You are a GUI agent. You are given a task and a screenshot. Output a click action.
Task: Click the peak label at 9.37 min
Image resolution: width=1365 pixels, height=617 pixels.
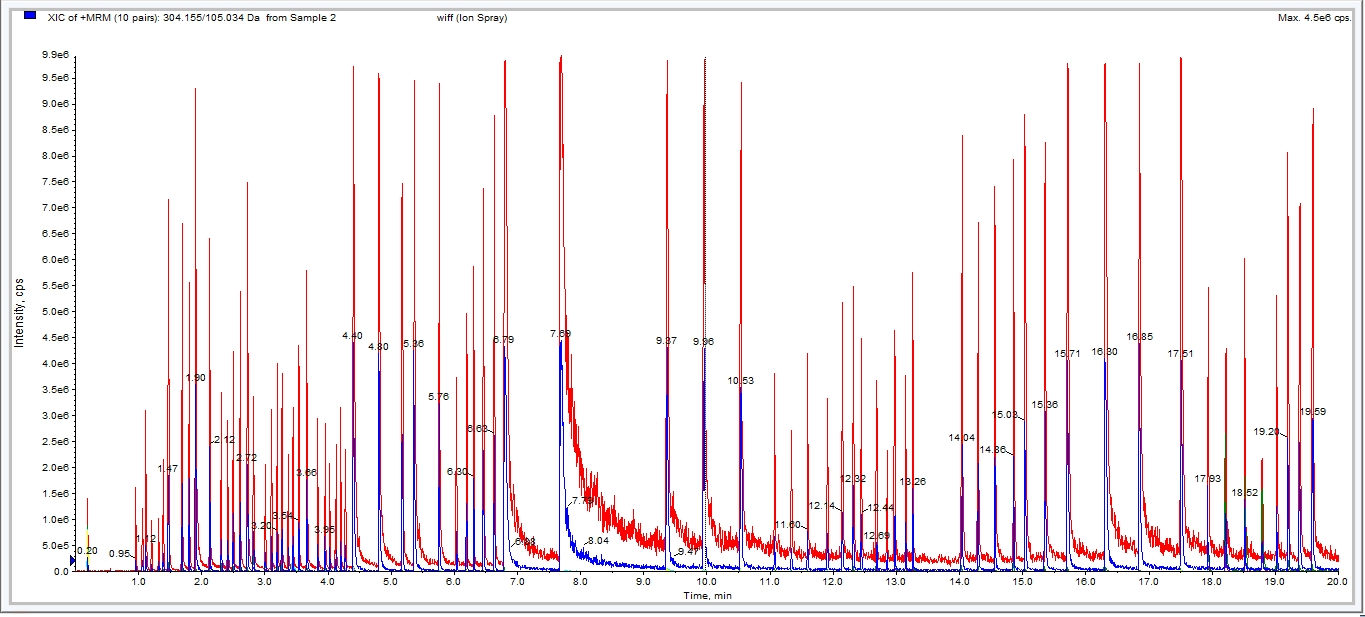click(666, 341)
